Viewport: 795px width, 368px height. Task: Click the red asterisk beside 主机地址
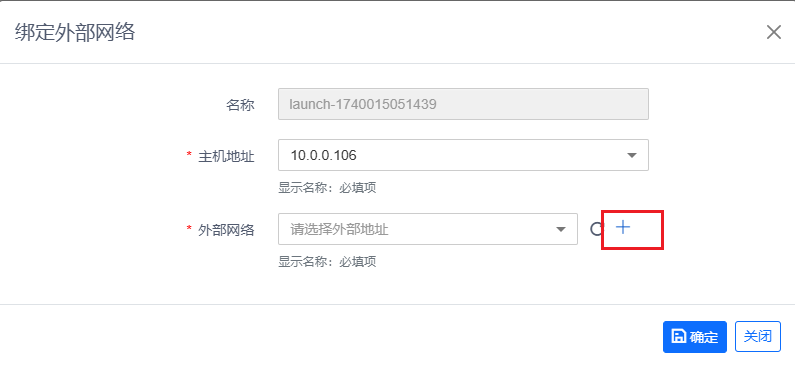point(190,156)
